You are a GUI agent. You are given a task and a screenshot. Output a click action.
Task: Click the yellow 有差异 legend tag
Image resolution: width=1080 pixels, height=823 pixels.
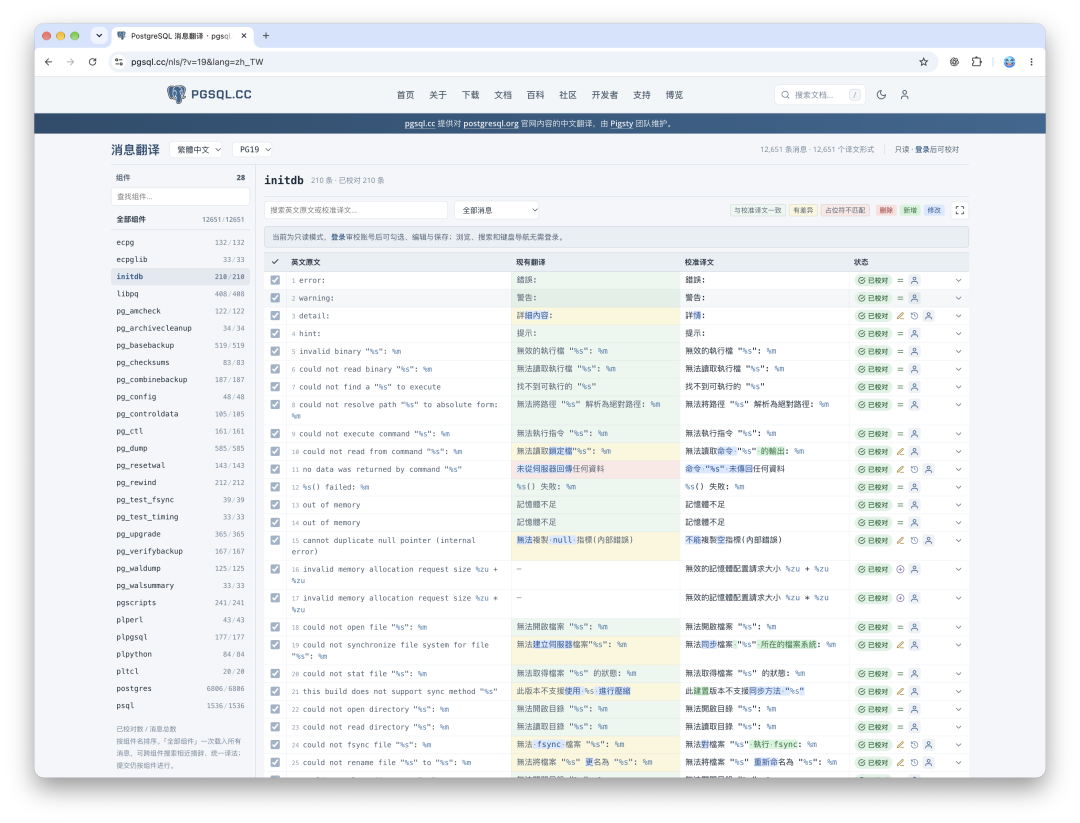pyautogui.click(x=802, y=210)
